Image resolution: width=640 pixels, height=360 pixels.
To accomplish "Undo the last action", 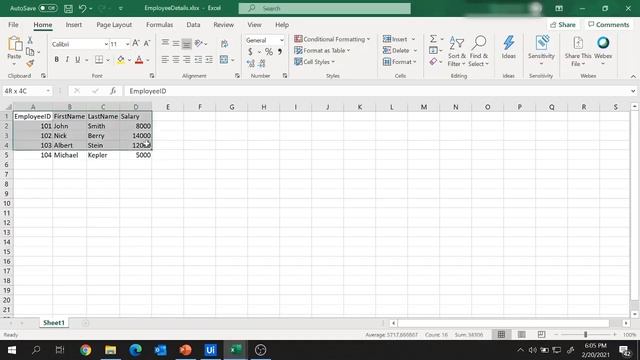I will coord(82,8).
